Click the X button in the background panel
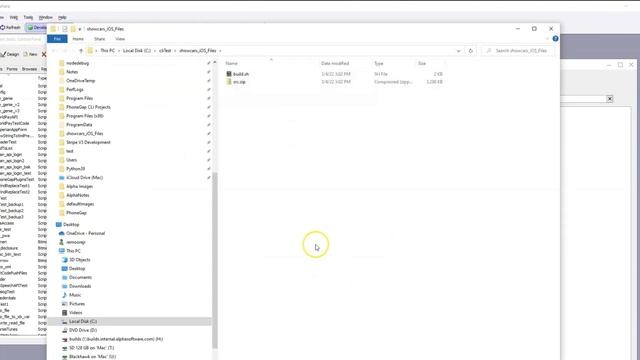The height and width of the screenshot is (360, 640). click(609, 99)
